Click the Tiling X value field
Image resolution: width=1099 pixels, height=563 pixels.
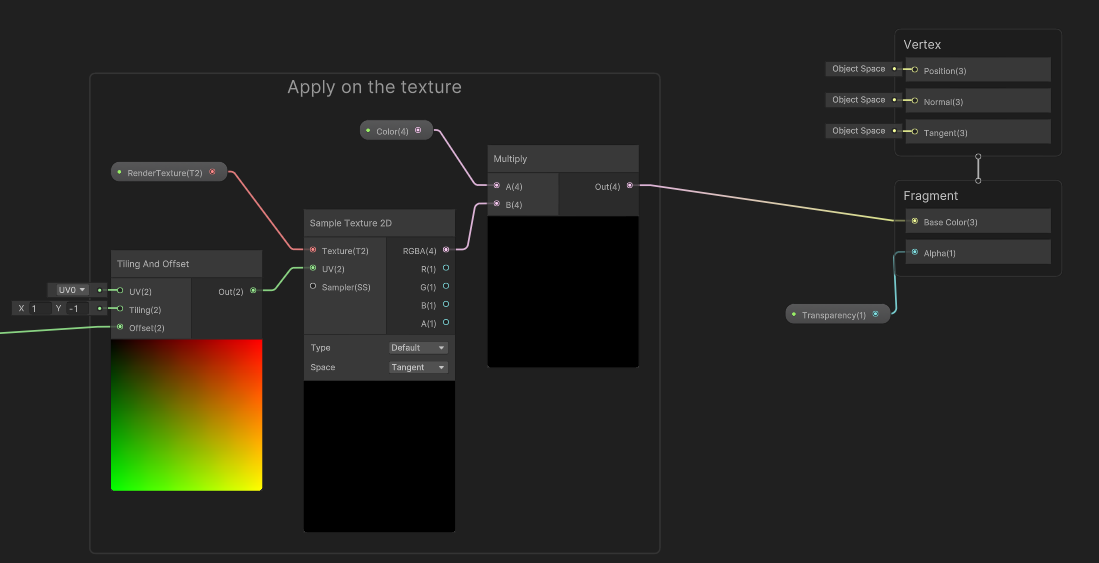[x=40, y=309]
